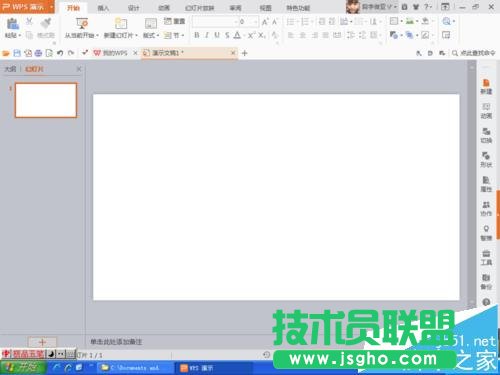
Task: Open Transition (切换) pane in sidebar
Action: (x=486, y=135)
